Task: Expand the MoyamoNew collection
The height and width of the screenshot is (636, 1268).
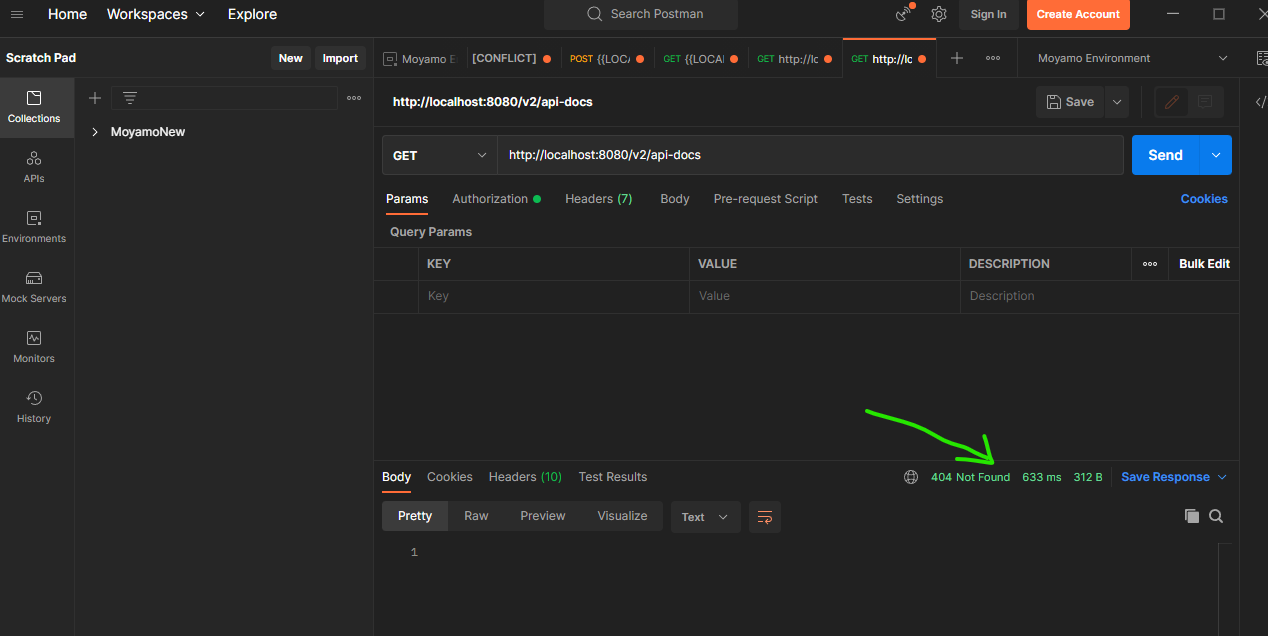Action: (x=95, y=132)
